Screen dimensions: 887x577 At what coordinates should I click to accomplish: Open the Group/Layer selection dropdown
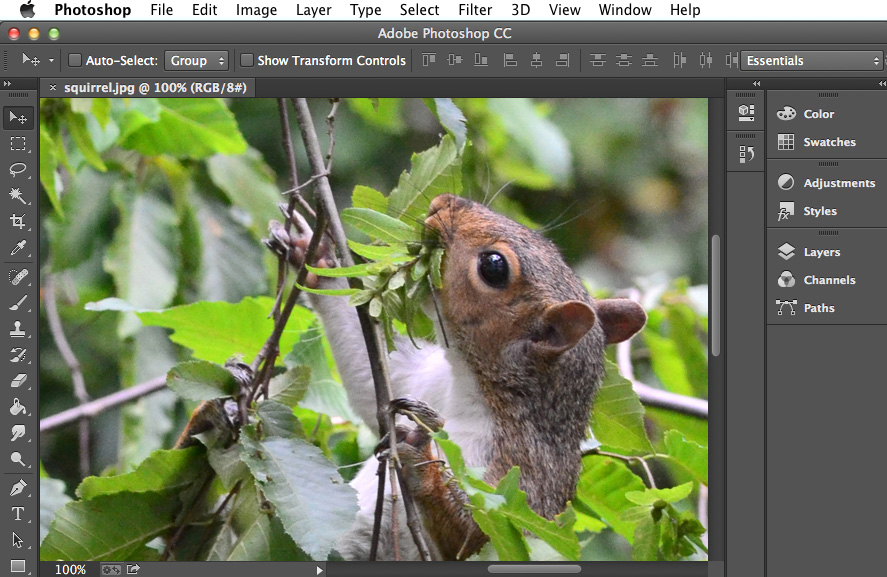[x=196, y=60]
